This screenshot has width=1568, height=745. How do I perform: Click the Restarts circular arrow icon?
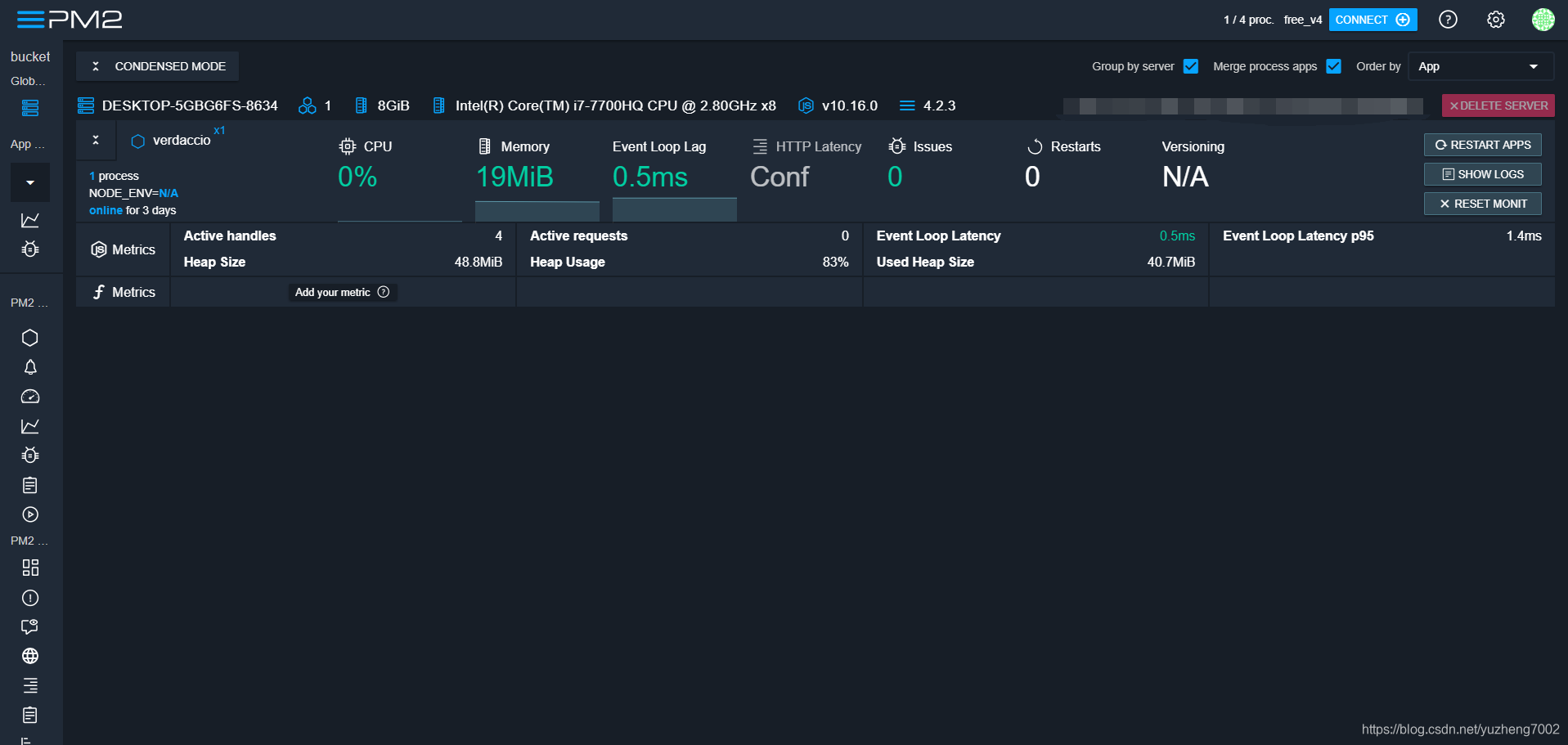pos(1035,146)
